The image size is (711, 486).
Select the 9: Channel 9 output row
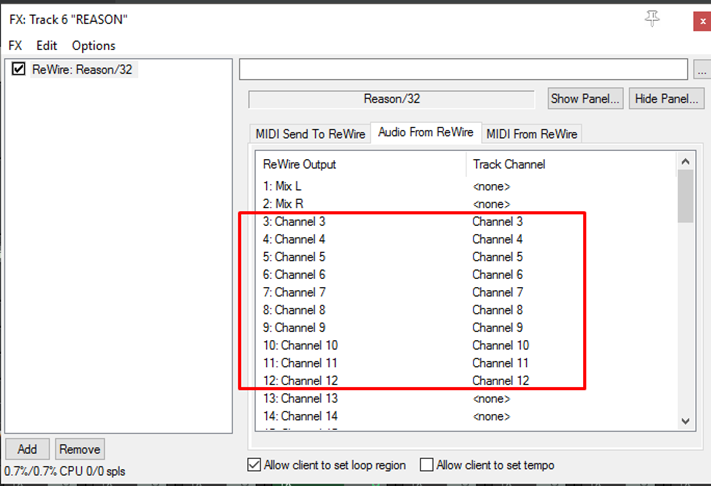294,328
